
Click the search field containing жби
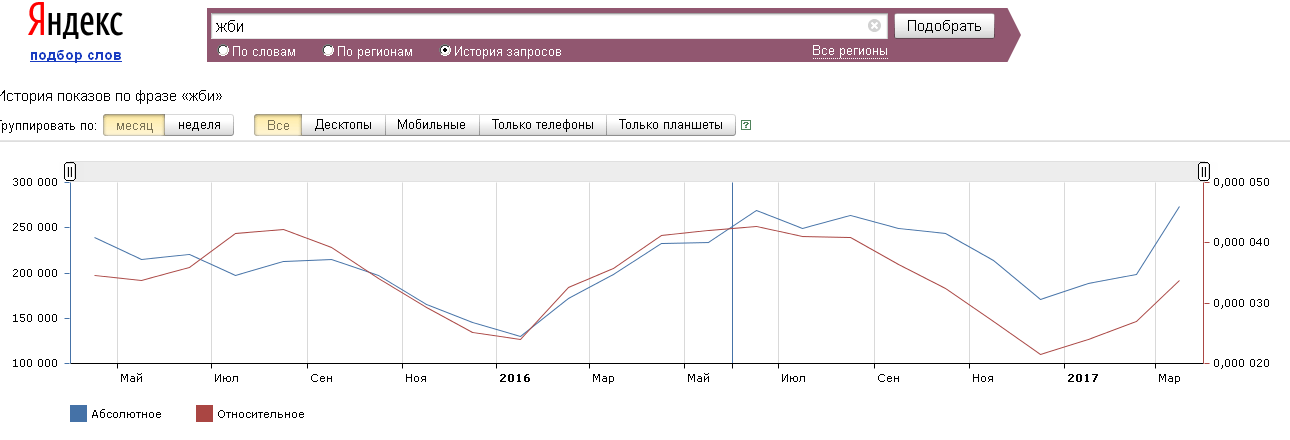540,26
